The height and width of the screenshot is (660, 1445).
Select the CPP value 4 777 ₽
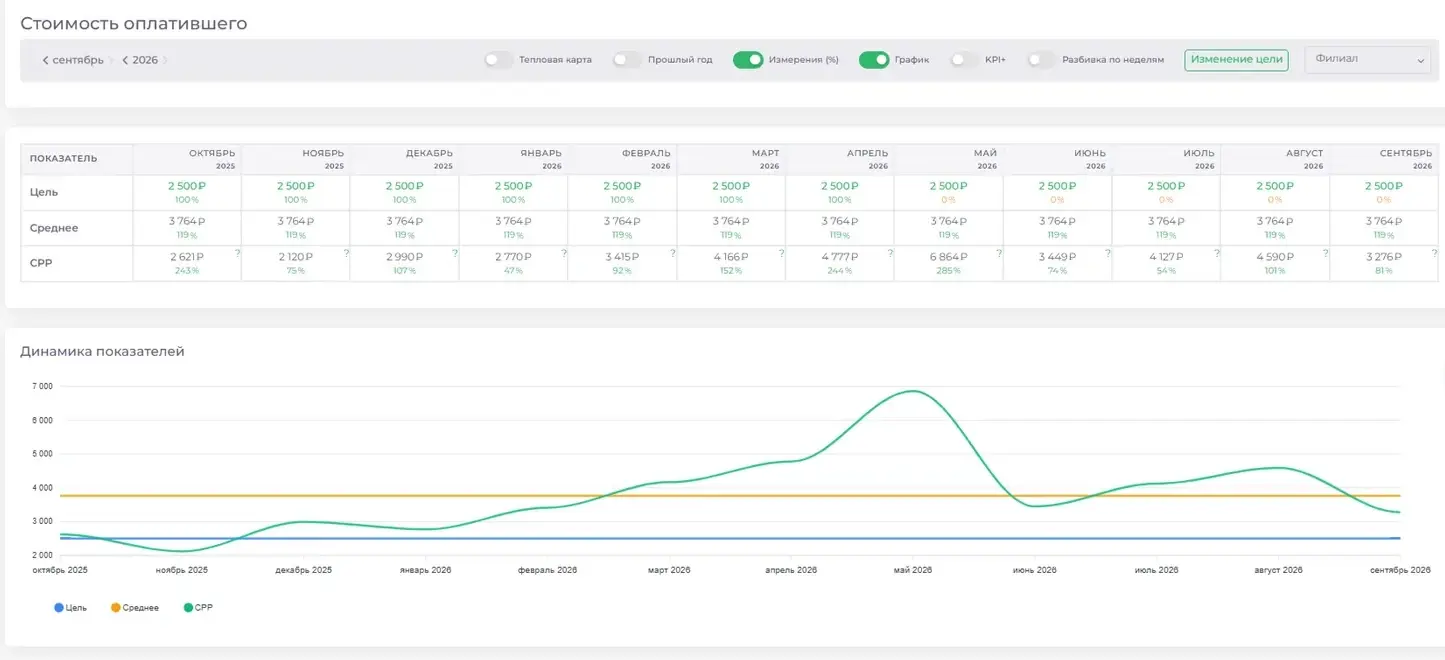coord(839,257)
